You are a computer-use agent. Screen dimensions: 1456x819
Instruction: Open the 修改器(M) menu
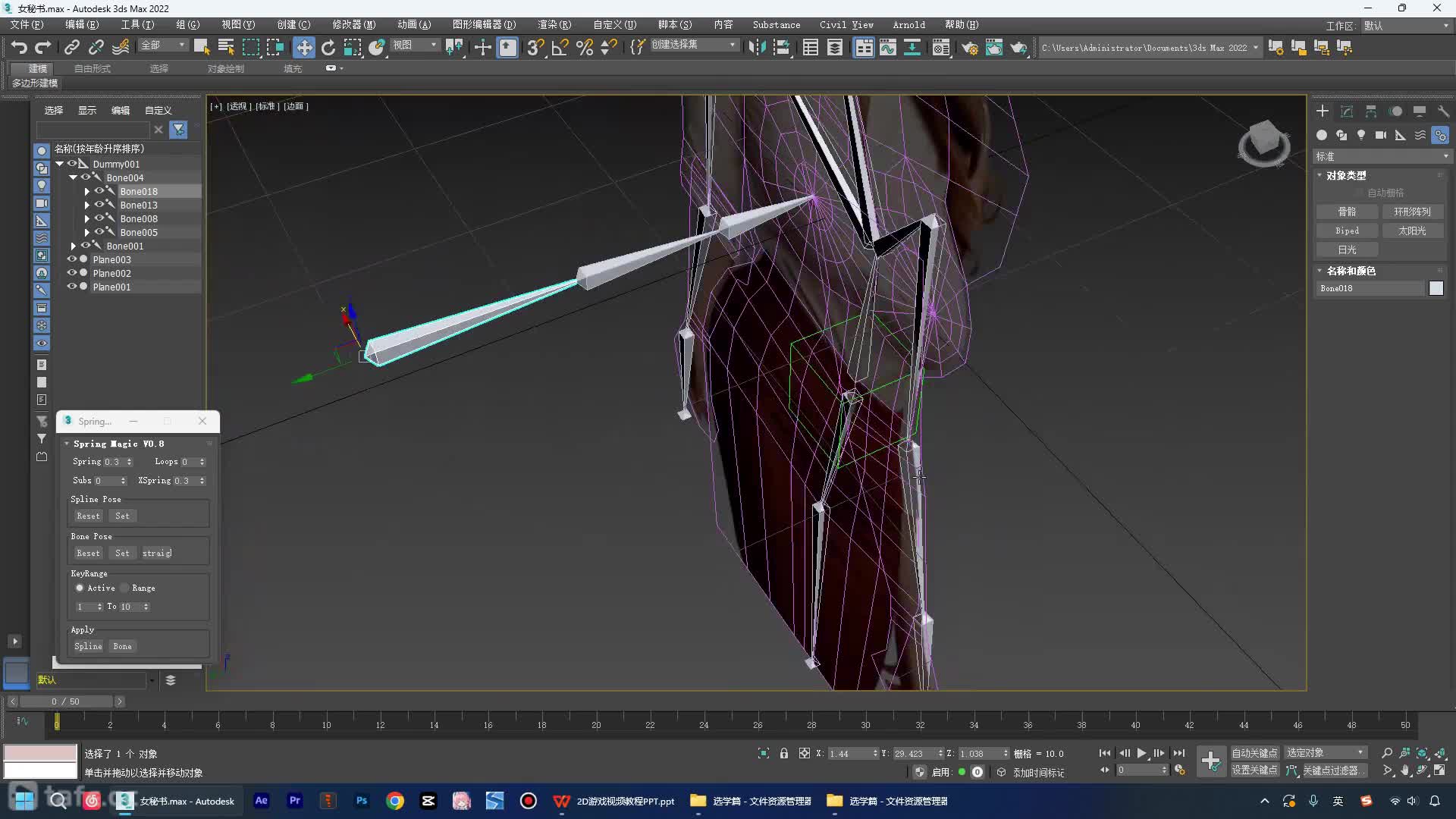tap(353, 25)
